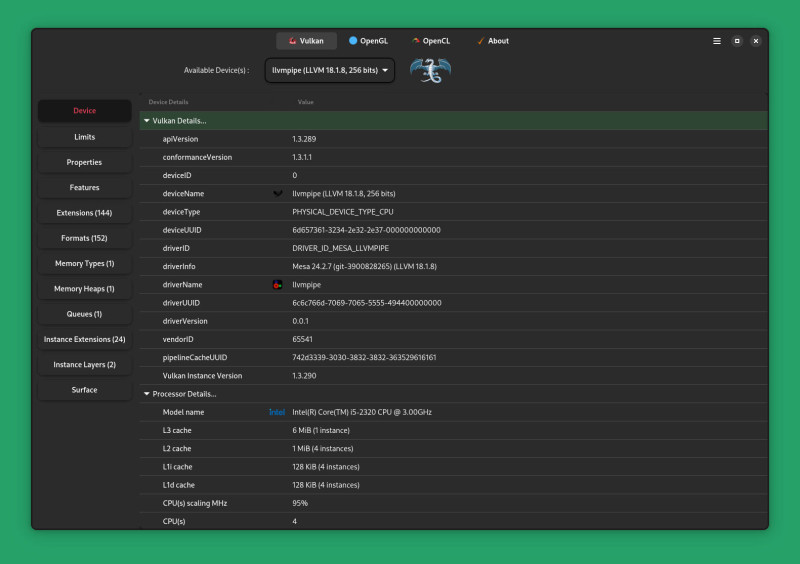Open Instance Layers (2)

(85, 364)
